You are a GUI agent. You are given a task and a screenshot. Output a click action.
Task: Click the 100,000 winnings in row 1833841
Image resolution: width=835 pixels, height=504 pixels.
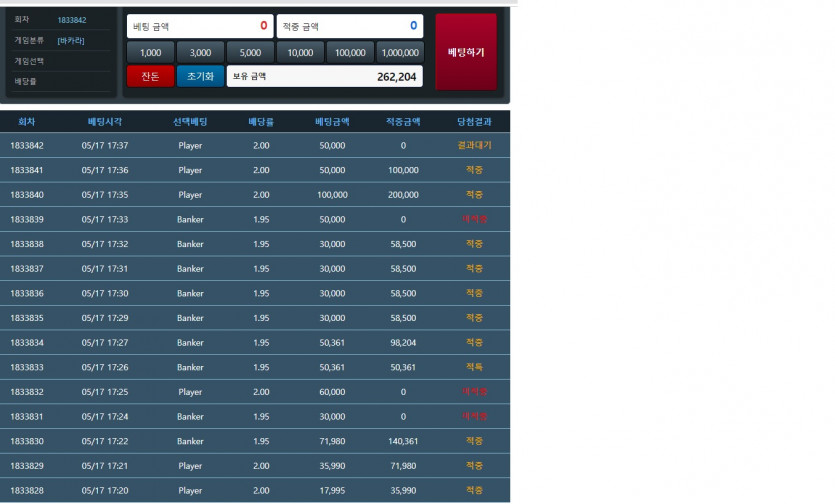(403, 170)
